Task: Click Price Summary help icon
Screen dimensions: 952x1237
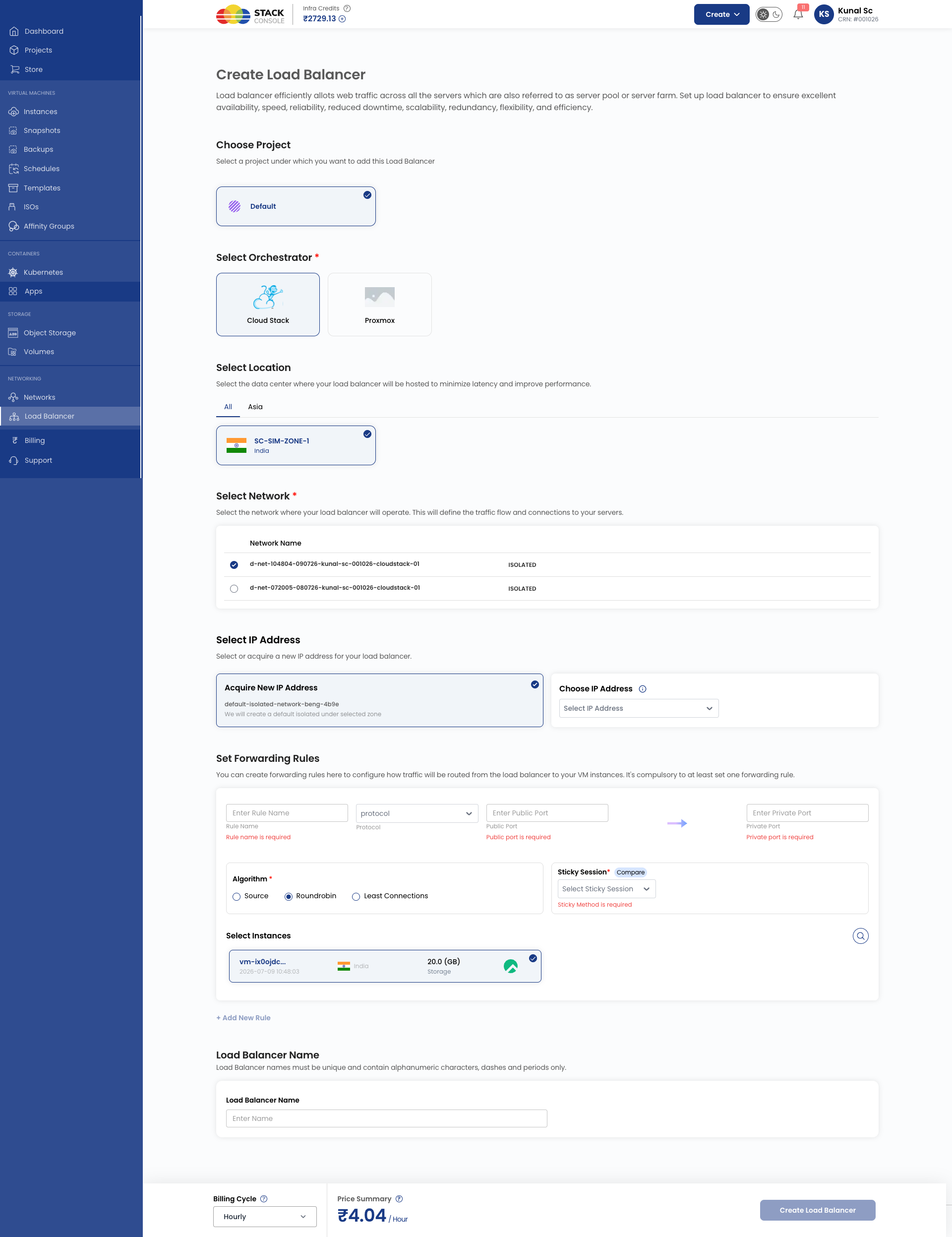Action: (399, 1198)
